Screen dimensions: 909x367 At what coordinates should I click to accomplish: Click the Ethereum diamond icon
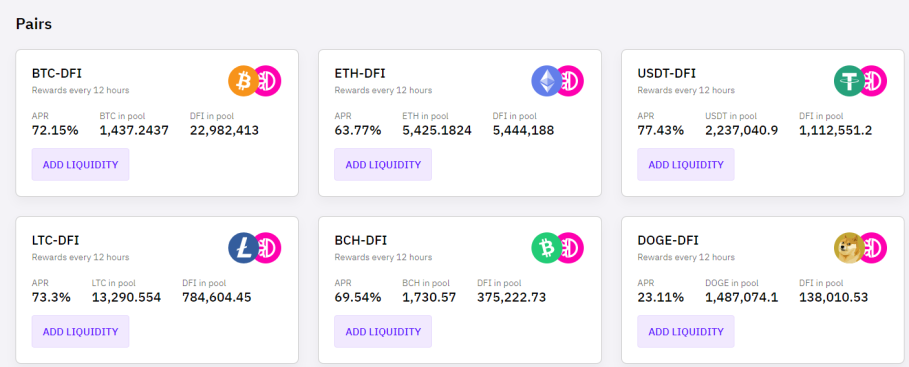coord(546,81)
